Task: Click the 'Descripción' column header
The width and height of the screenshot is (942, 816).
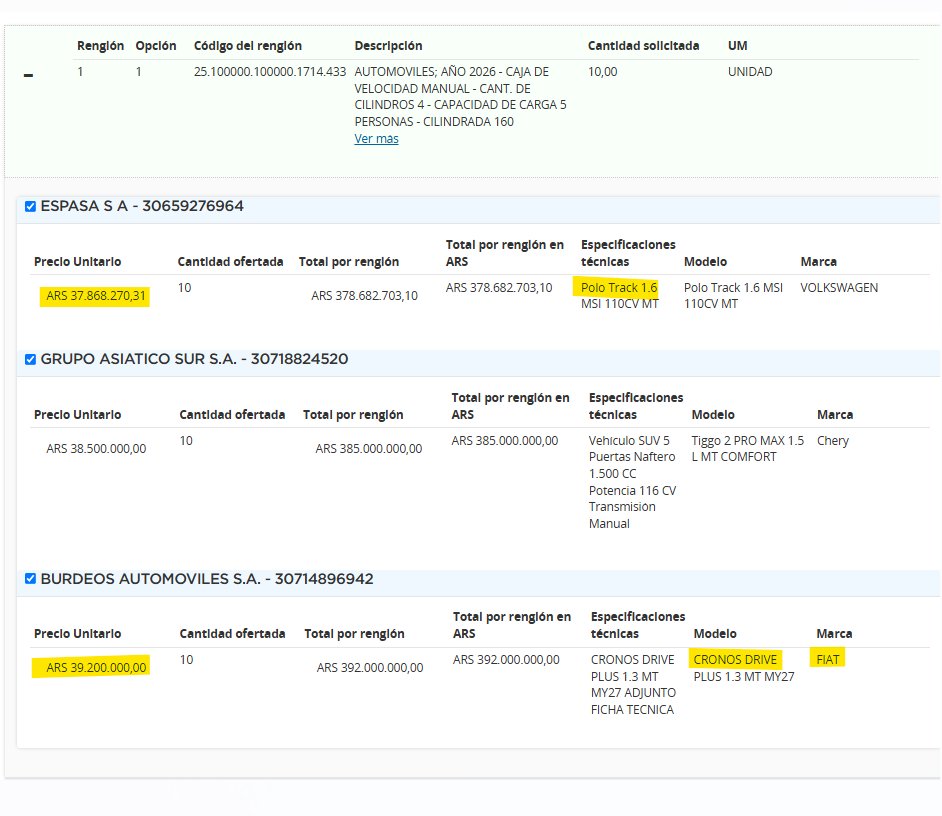Action: click(388, 46)
